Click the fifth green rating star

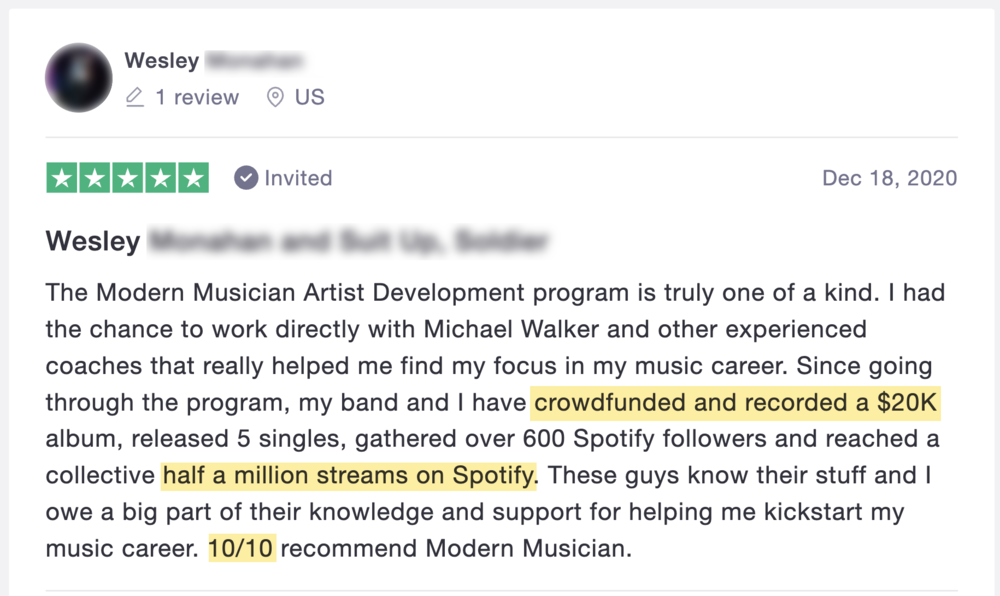[193, 178]
